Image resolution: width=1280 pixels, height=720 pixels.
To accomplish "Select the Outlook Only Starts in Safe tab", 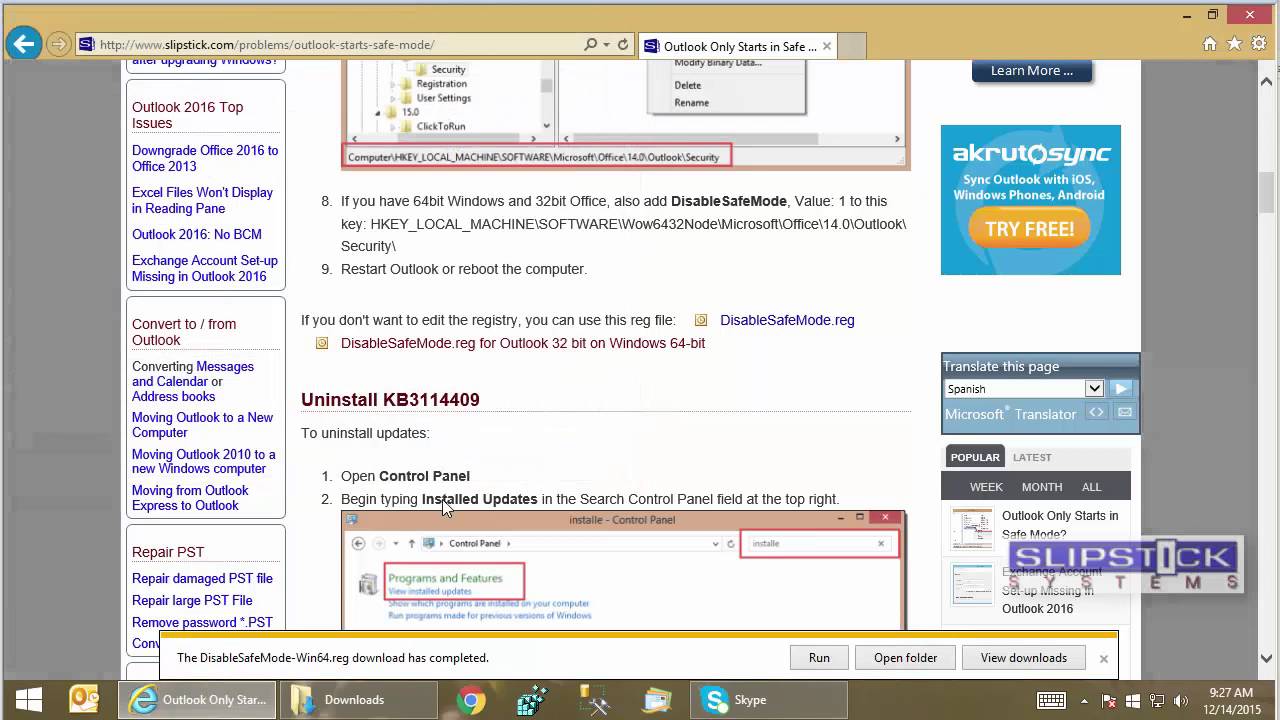I will point(738,46).
